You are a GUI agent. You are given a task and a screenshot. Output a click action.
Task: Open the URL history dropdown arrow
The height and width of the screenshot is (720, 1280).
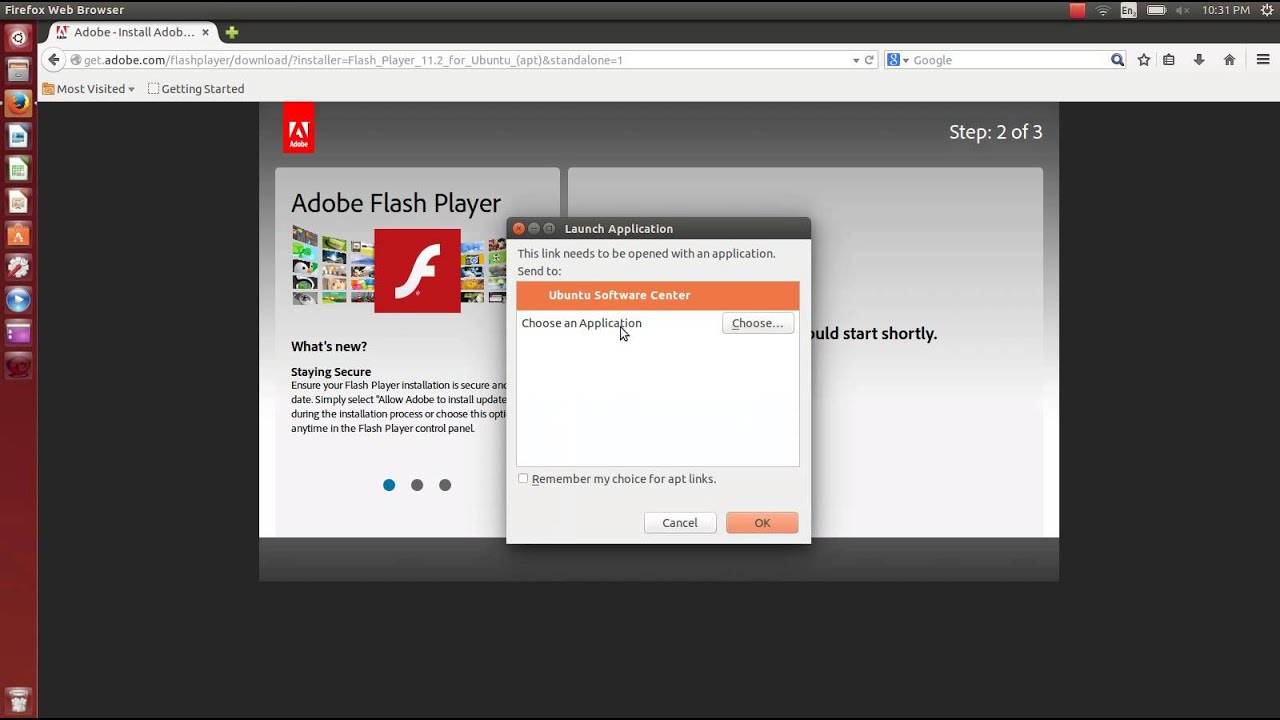856,60
